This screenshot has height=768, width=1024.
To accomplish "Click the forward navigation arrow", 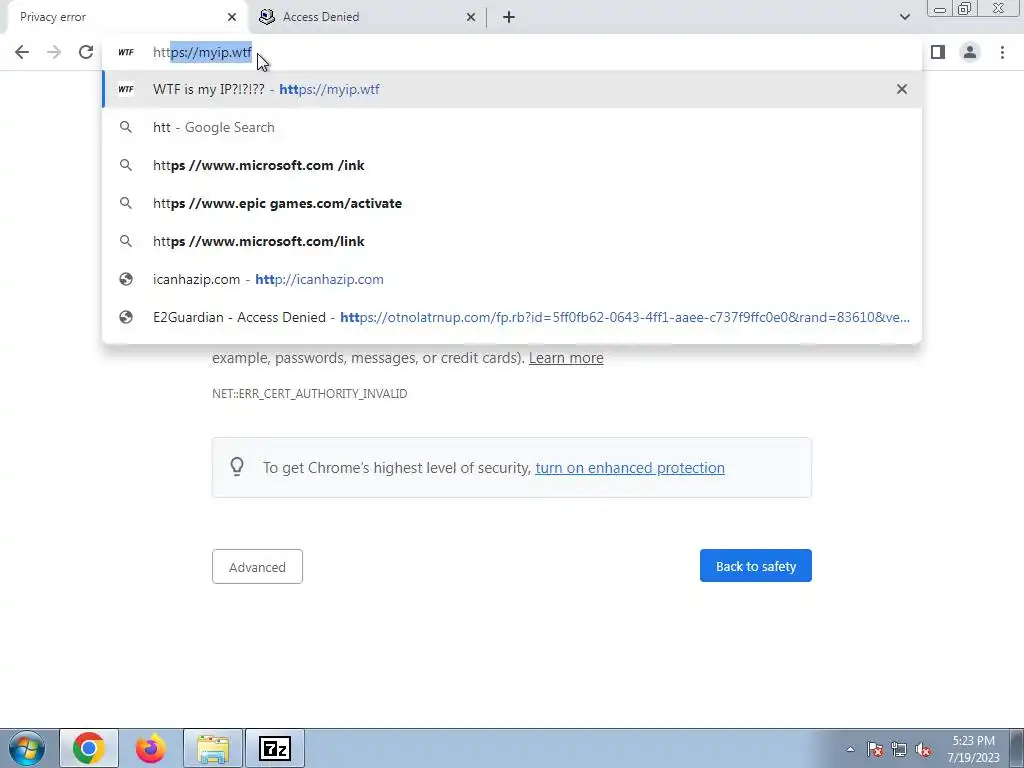I will 54,52.
